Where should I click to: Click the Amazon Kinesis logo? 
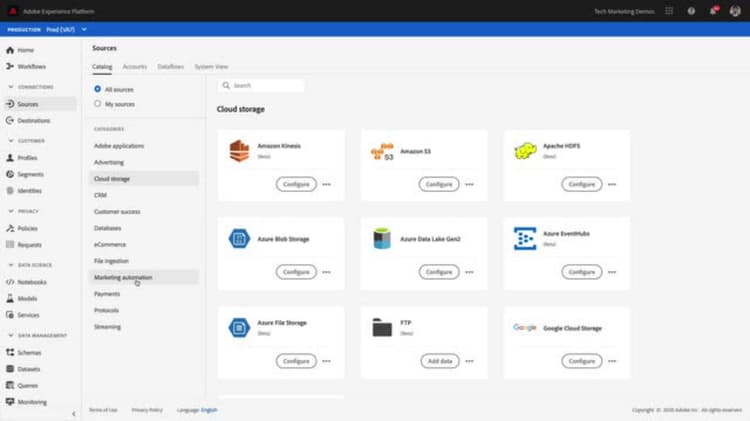(239, 151)
